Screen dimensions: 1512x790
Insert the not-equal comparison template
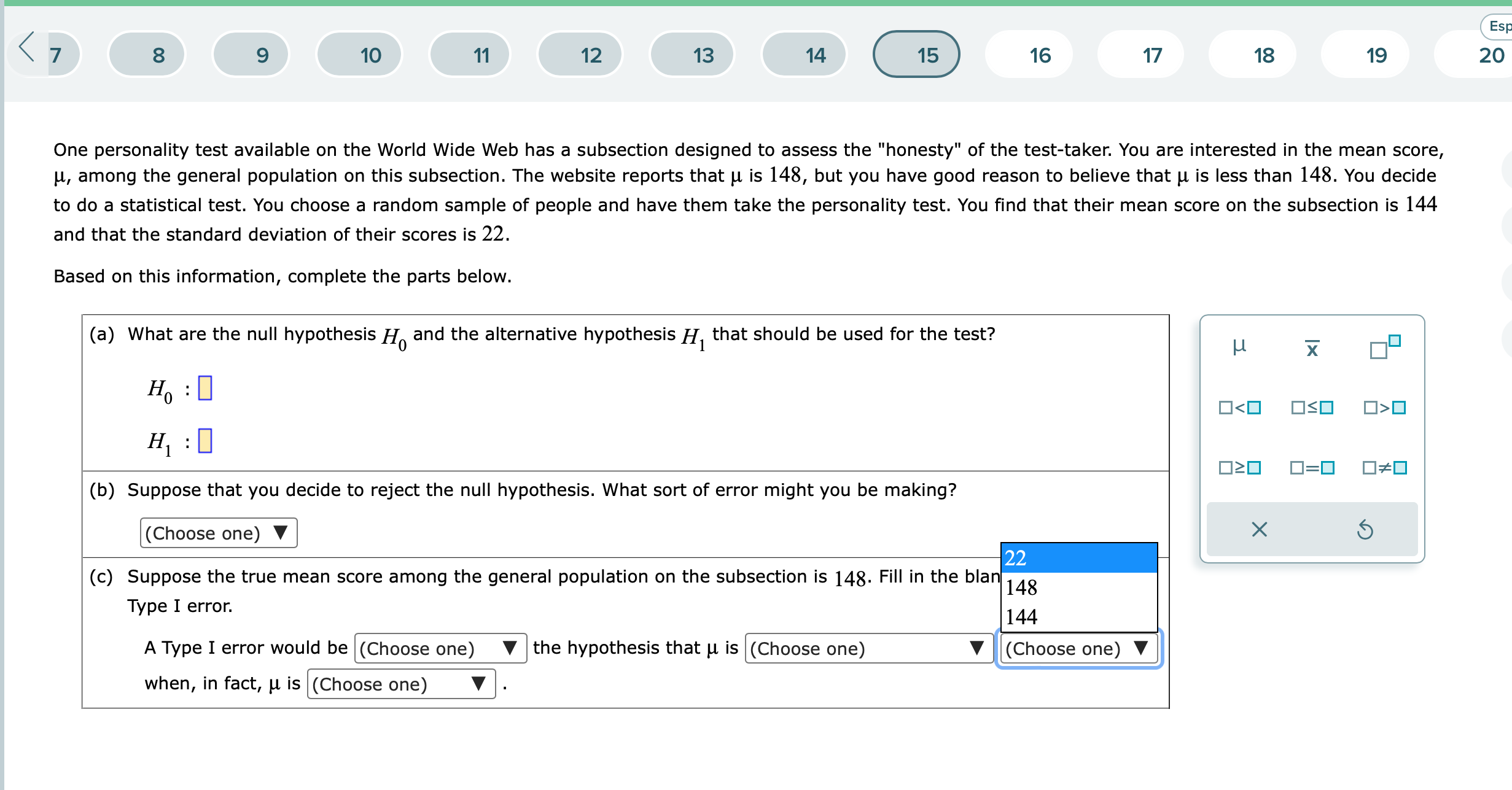coord(1384,468)
